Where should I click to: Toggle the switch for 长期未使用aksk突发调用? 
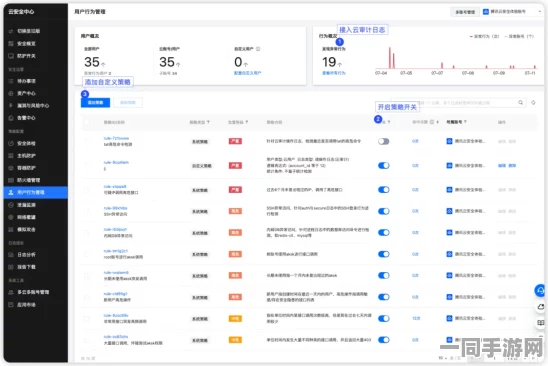click(383, 275)
